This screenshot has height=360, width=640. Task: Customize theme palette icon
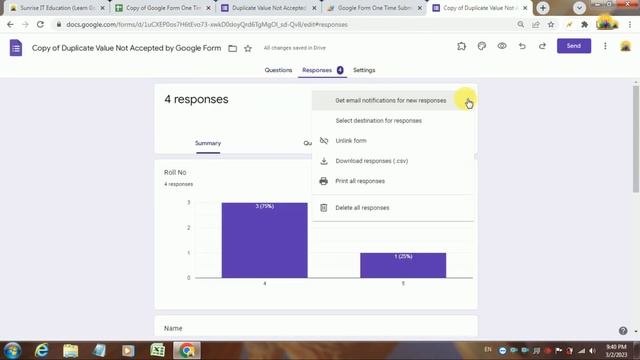482,46
